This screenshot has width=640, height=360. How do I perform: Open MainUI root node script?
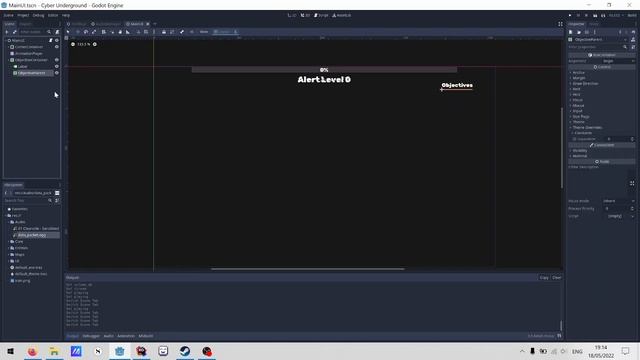[51, 40]
